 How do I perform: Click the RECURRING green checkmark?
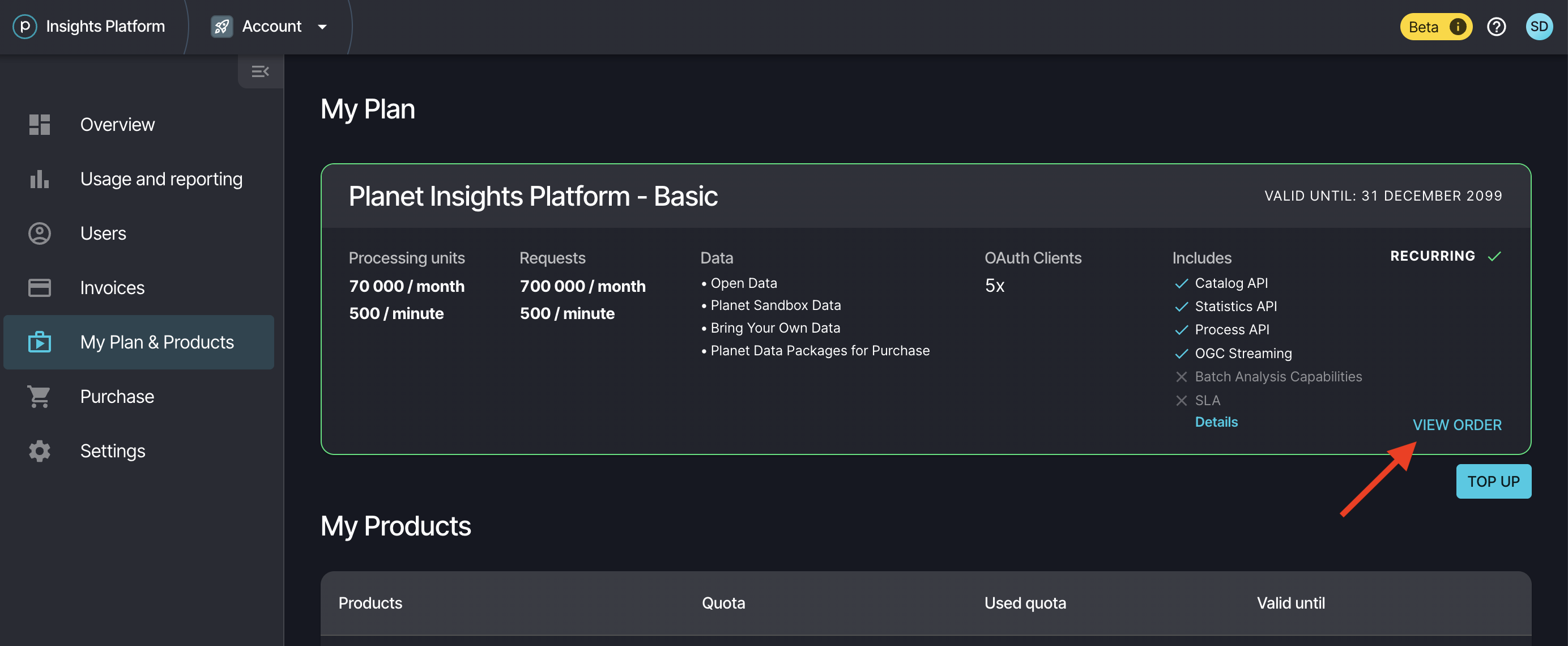(1494, 256)
